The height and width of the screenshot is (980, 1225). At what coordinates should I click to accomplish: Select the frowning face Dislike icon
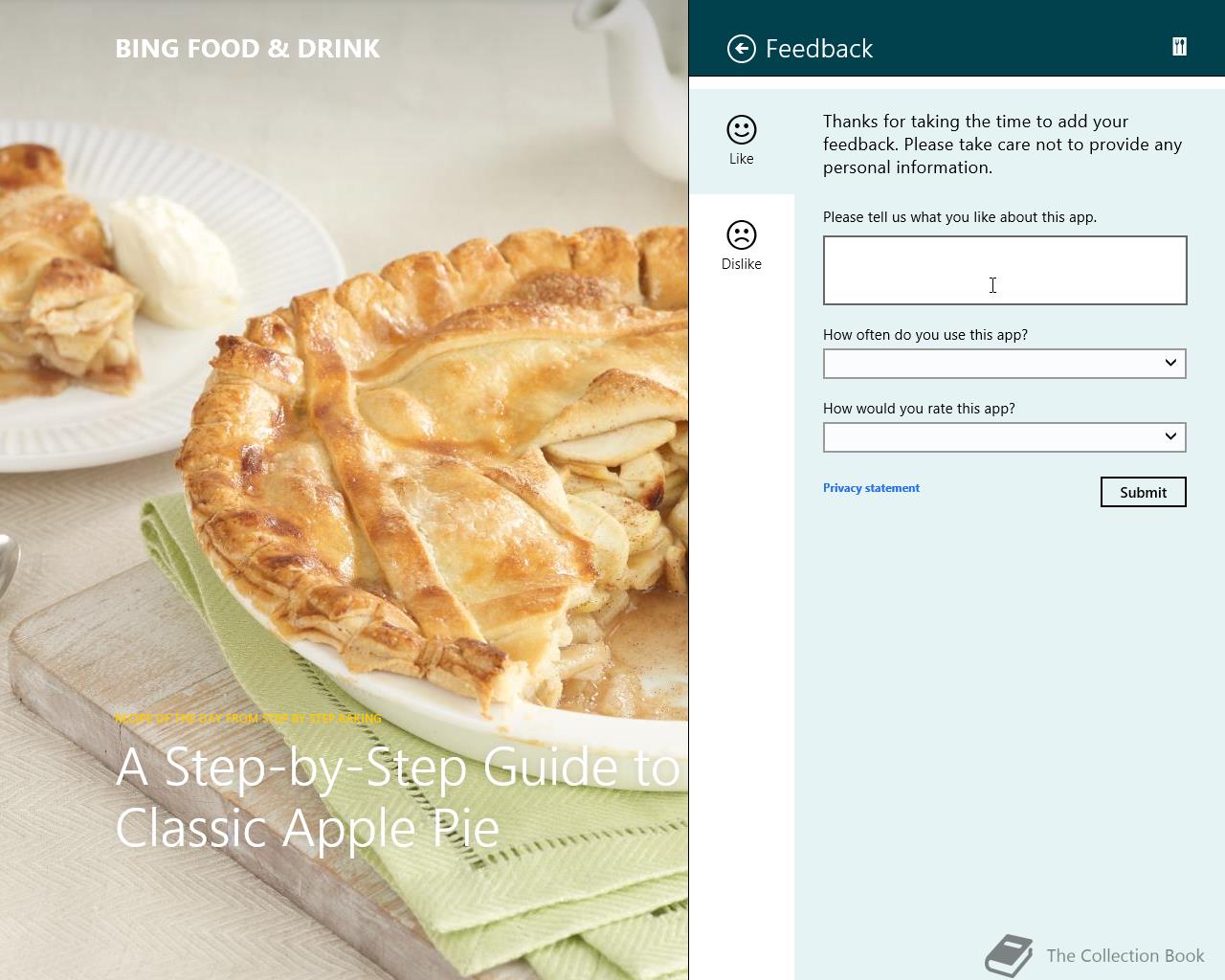(742, 234)
